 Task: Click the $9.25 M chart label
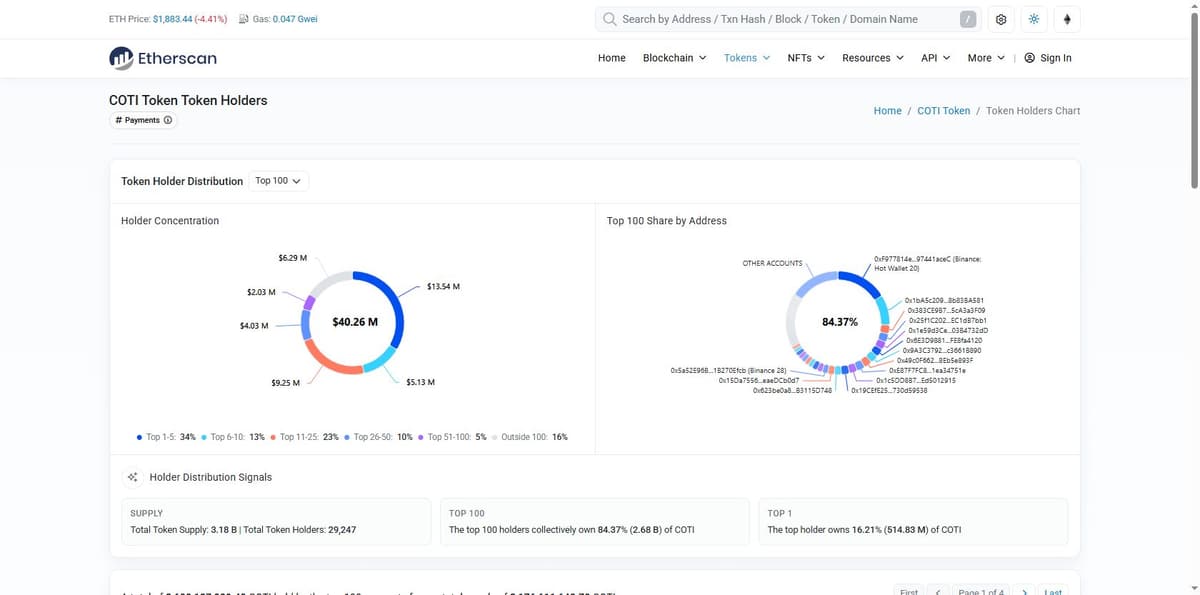[286, 383]
